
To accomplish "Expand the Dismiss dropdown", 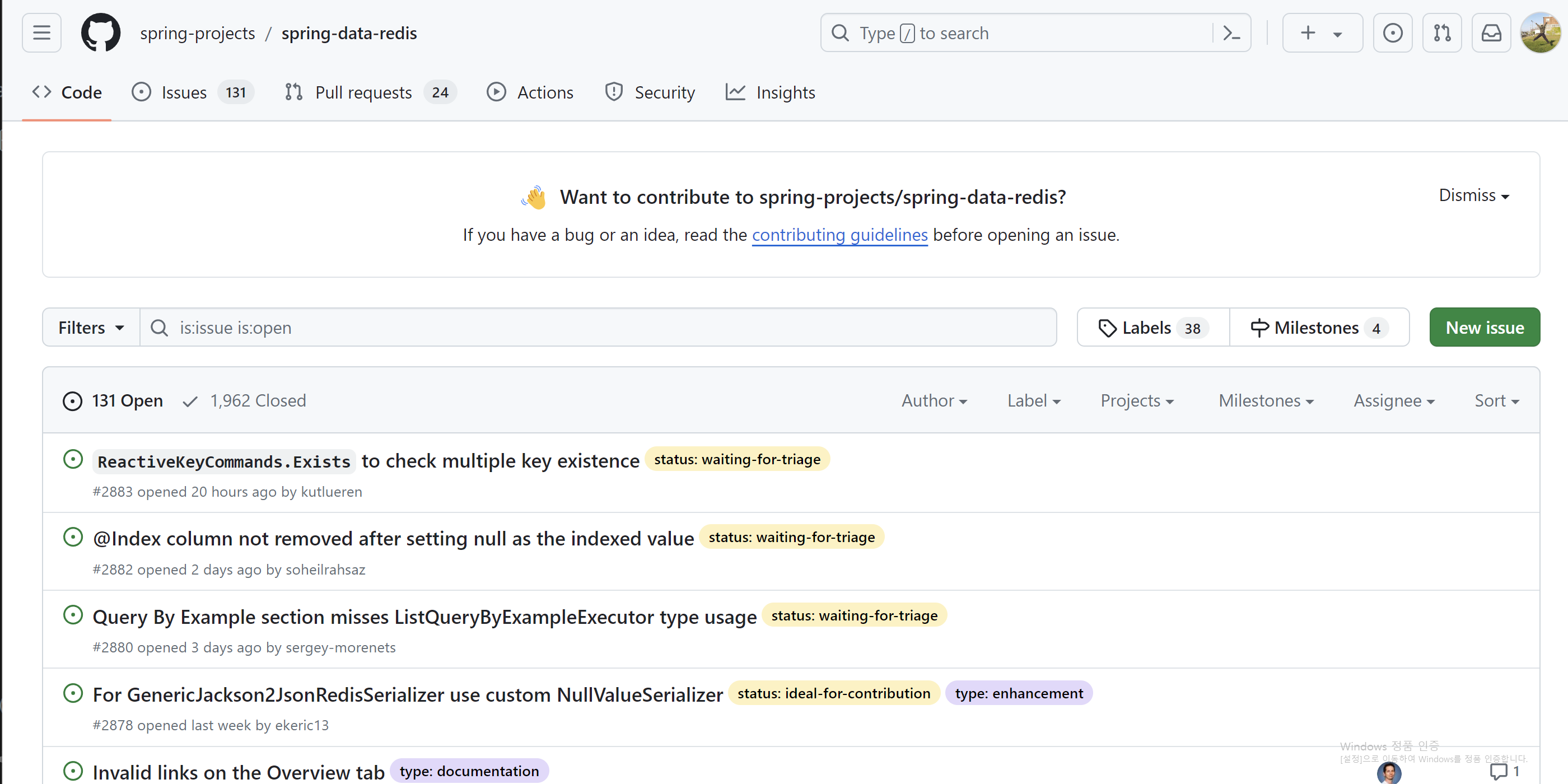I will [1474, 195].
